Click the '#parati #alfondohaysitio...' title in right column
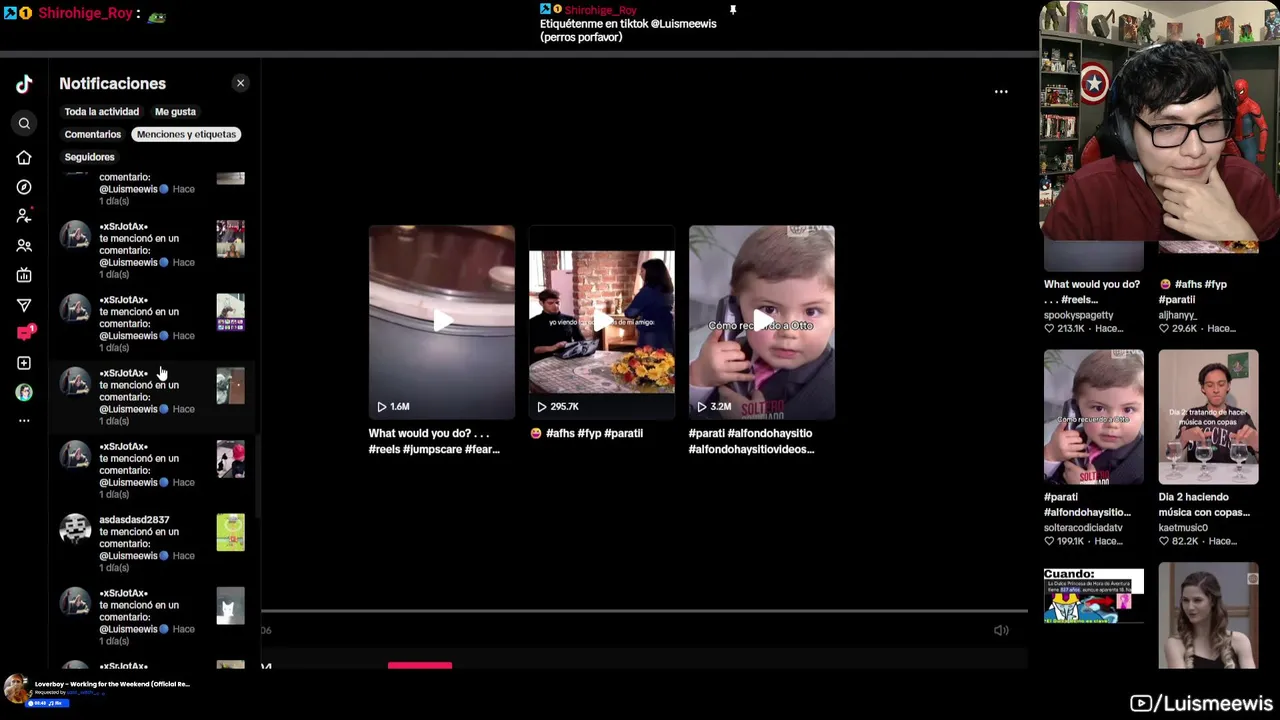The height and width of the screenshot is (720, 1280). point(1087,505)
